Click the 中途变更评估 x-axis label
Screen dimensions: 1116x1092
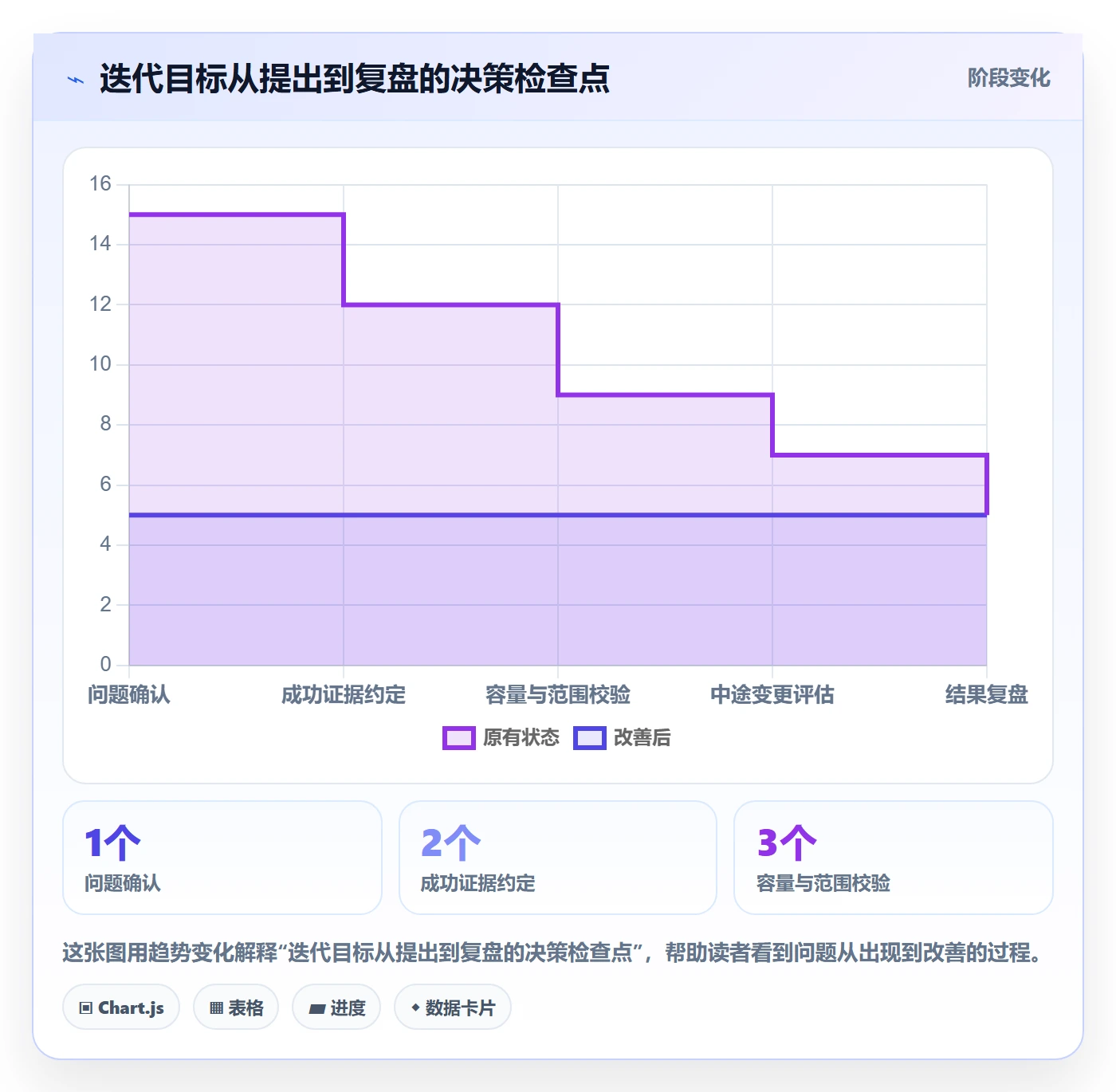click(x=772, y=695)
